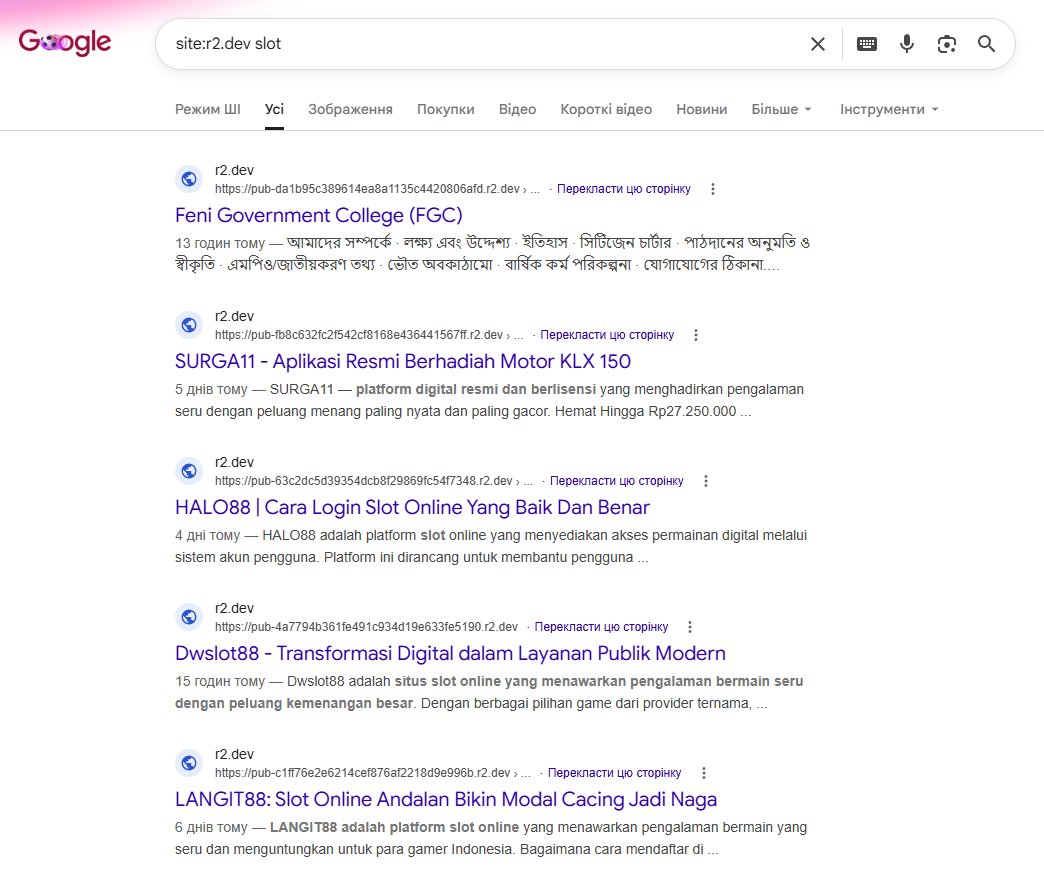Open the Короткі відео tab

(x=606, y=109)
